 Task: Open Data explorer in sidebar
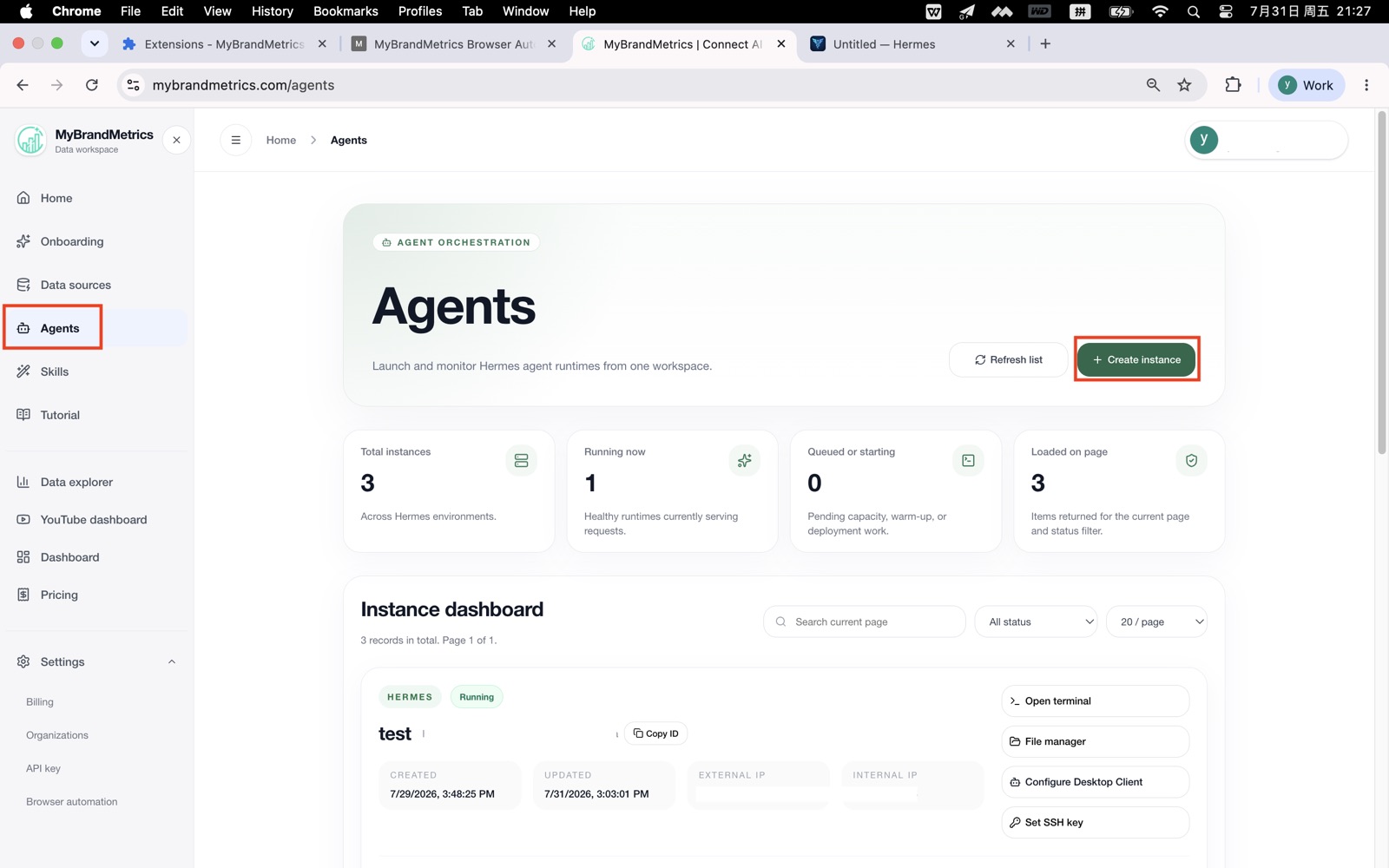[x=76, y=482]
